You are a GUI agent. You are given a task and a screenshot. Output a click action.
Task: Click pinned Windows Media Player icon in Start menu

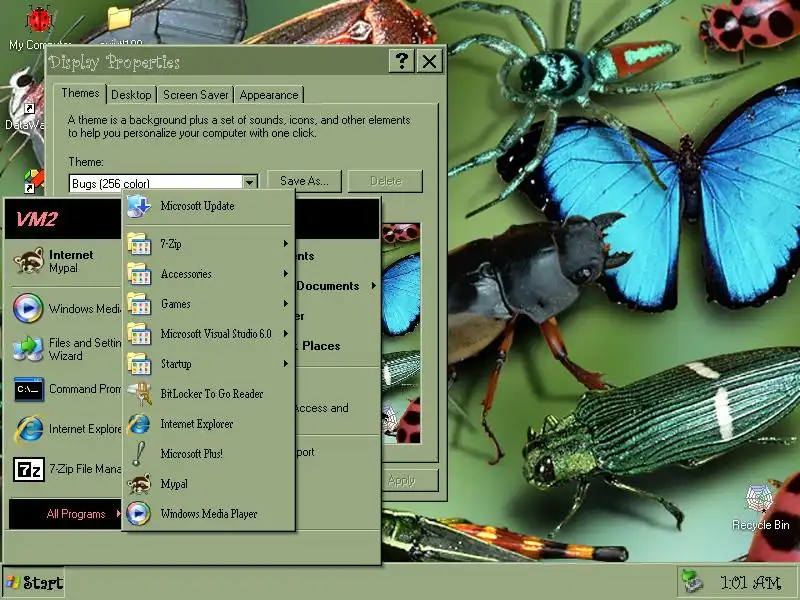28,308
